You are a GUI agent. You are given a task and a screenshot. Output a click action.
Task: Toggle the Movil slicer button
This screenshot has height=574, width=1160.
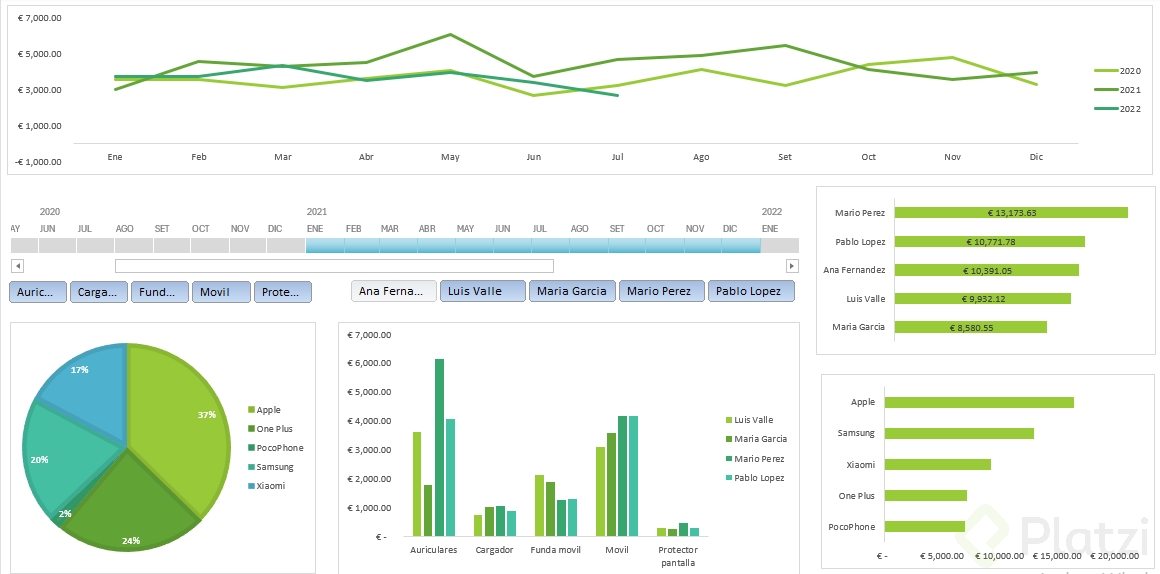coord(221,291)
